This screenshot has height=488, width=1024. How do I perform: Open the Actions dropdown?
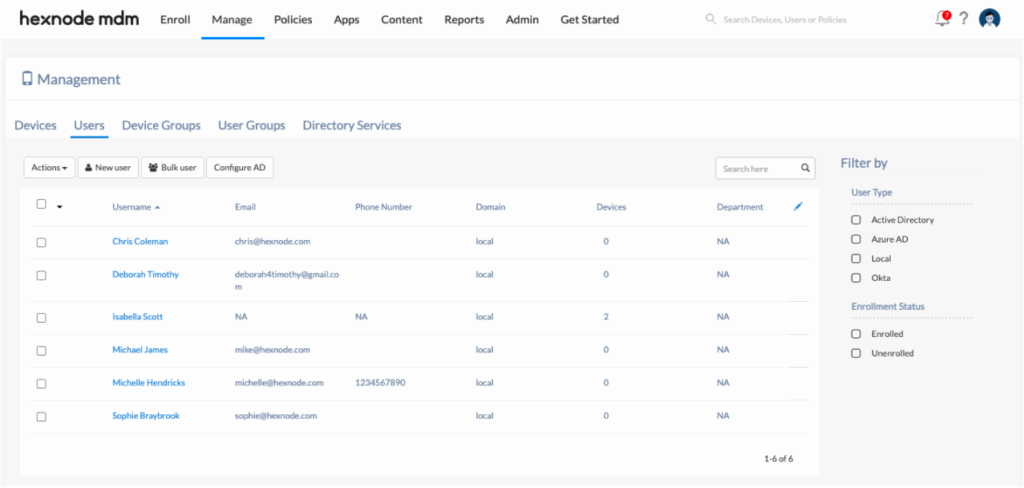(49, 168)
